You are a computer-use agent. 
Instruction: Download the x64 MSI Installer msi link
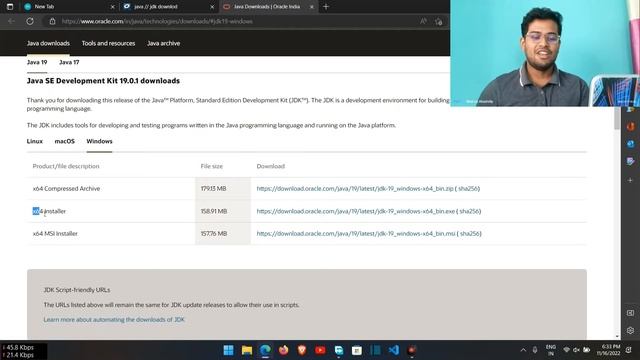[356, 233]
